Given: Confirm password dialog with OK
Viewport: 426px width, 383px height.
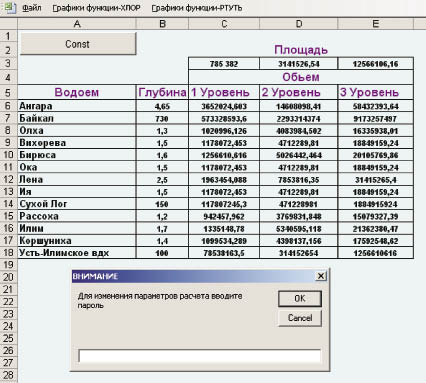Looking at the screenshot, I should pyautogui.click(x=300, y=298).
